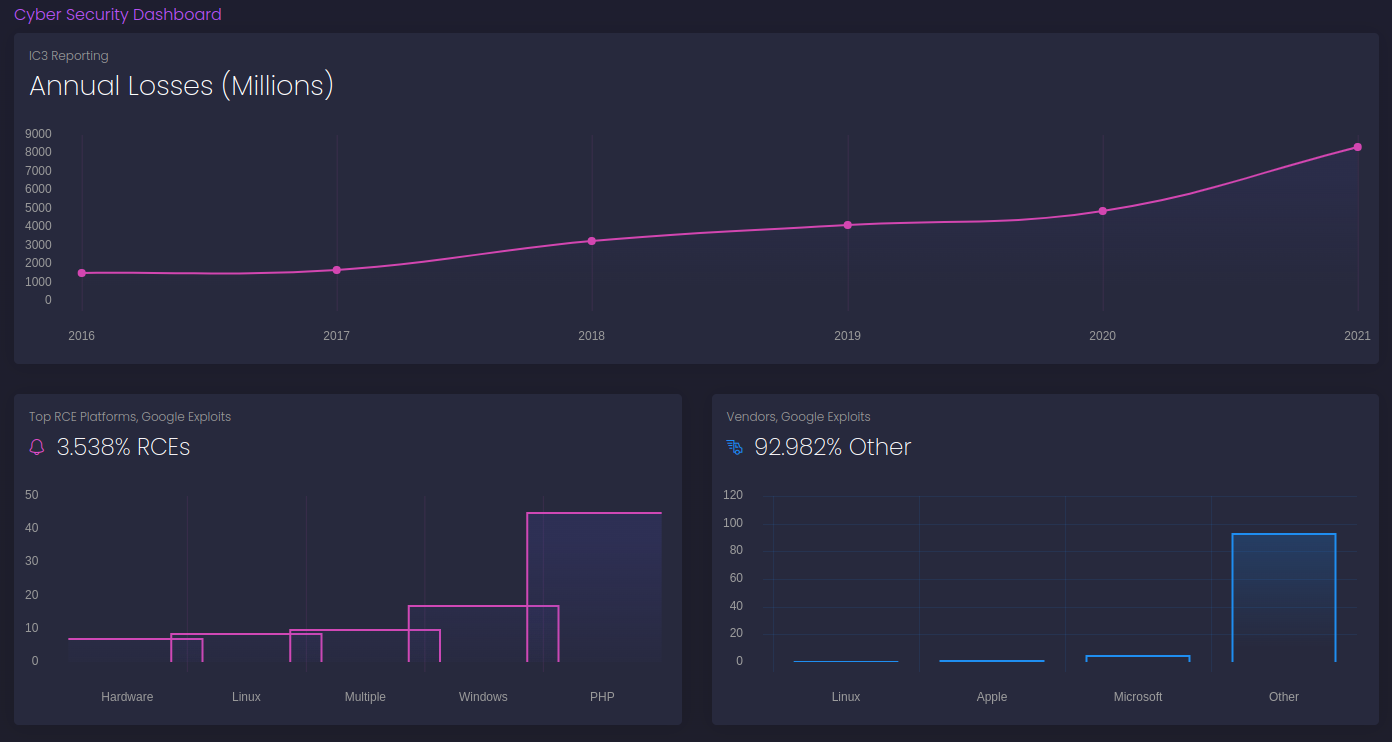
Task: Select the 2018 point on the losses chart
Action: pyautogui.click(x=591, y=240)
